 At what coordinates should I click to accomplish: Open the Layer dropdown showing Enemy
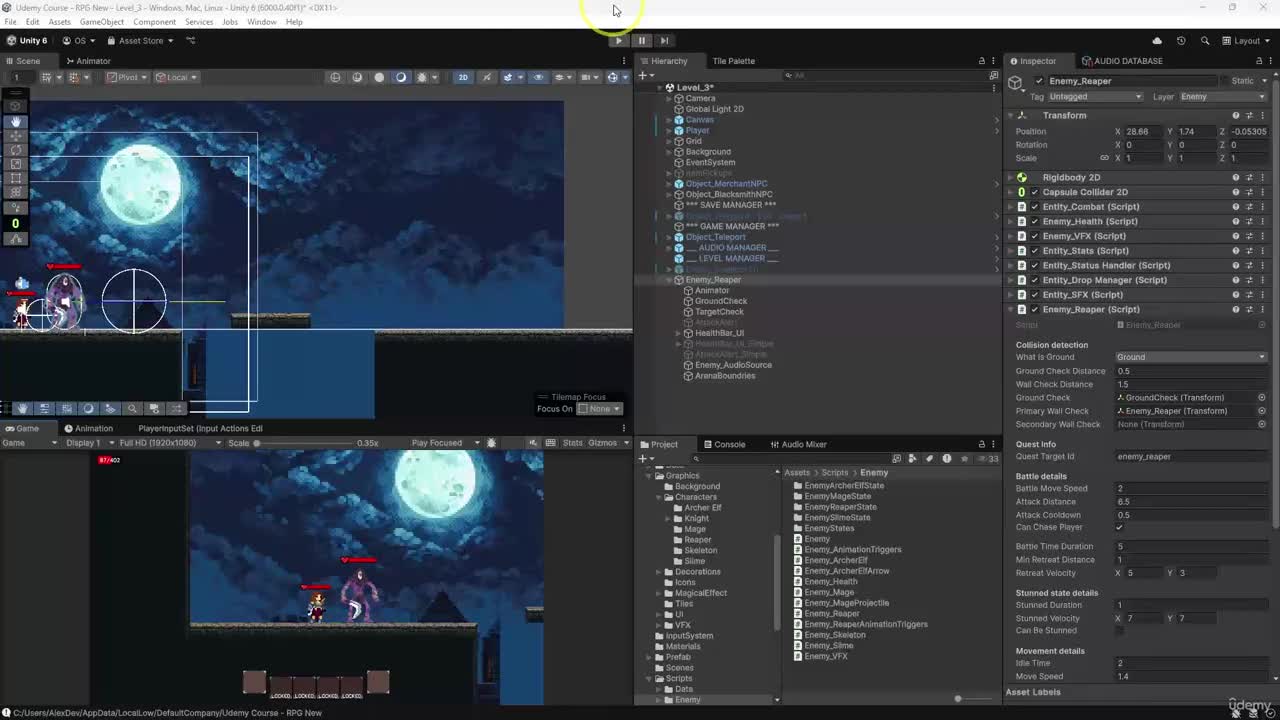pos(1224,97)
